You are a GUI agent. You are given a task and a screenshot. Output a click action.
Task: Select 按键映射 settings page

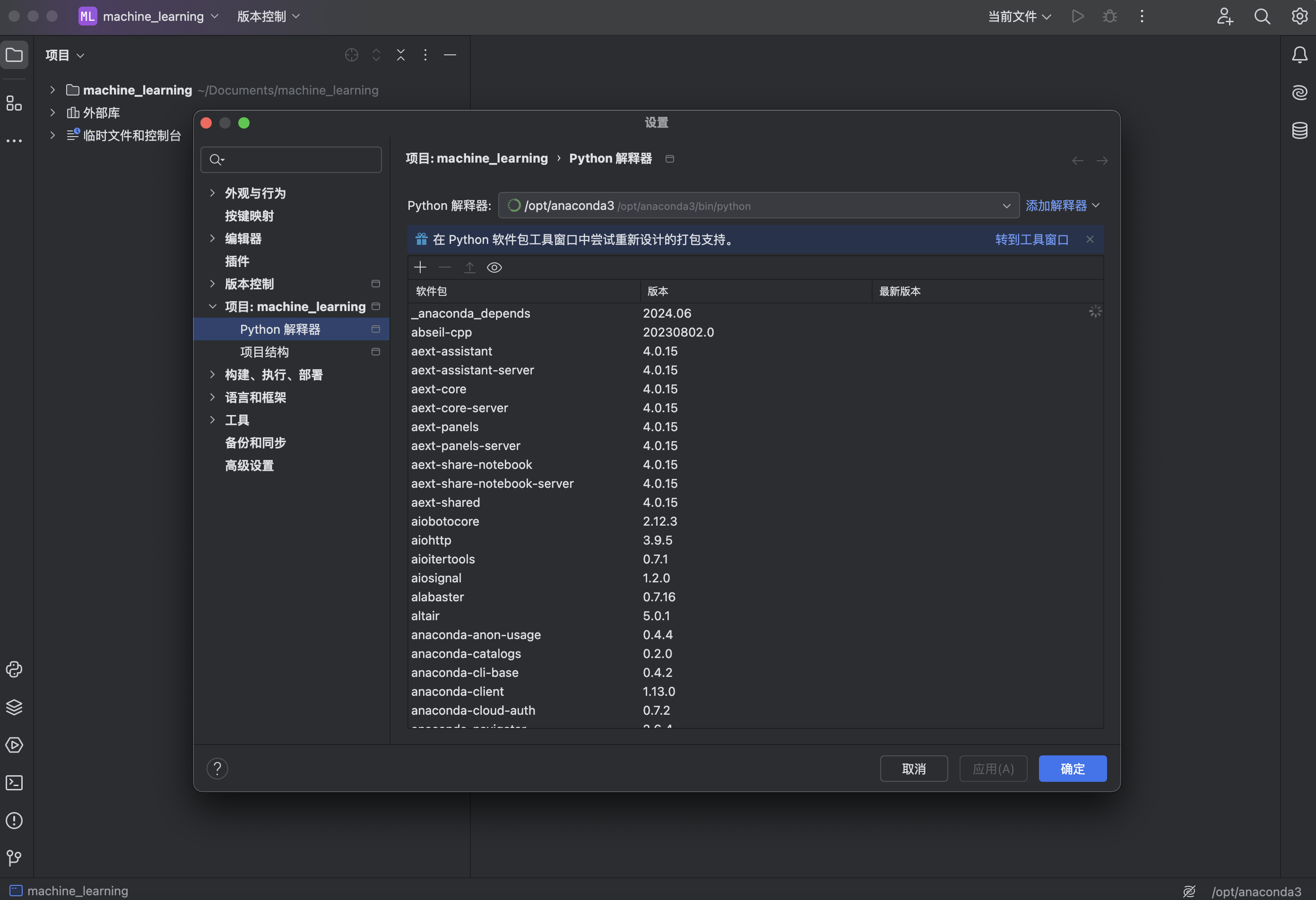[x=249, y=216]
